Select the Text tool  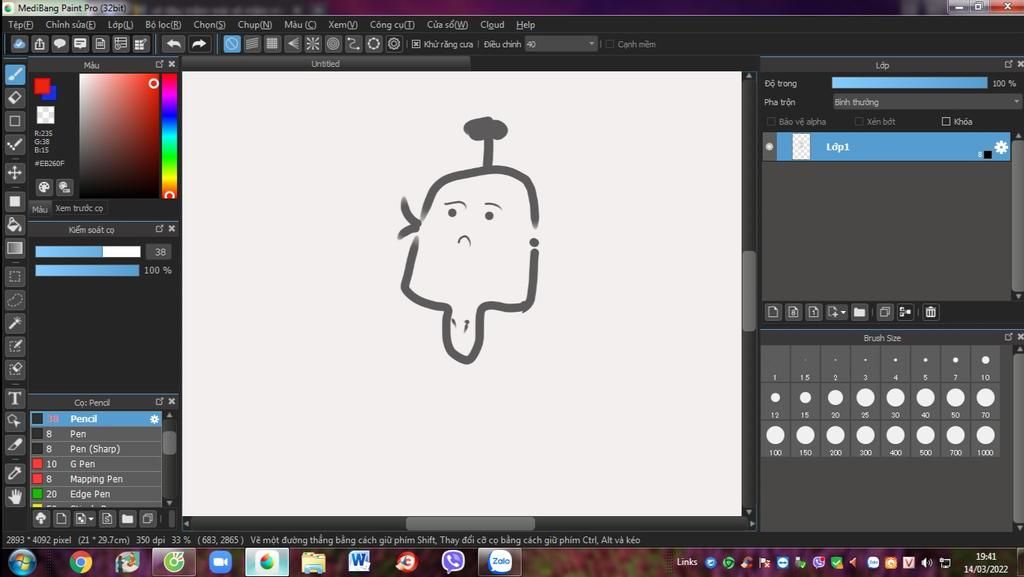pos(15,398)
